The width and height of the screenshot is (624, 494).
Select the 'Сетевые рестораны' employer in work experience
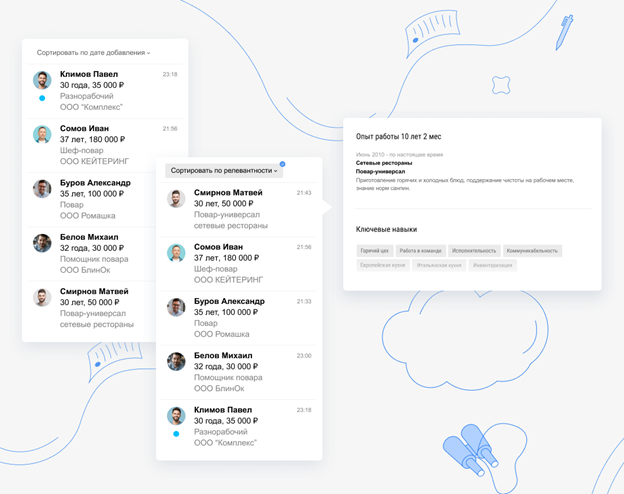point(385,163)
